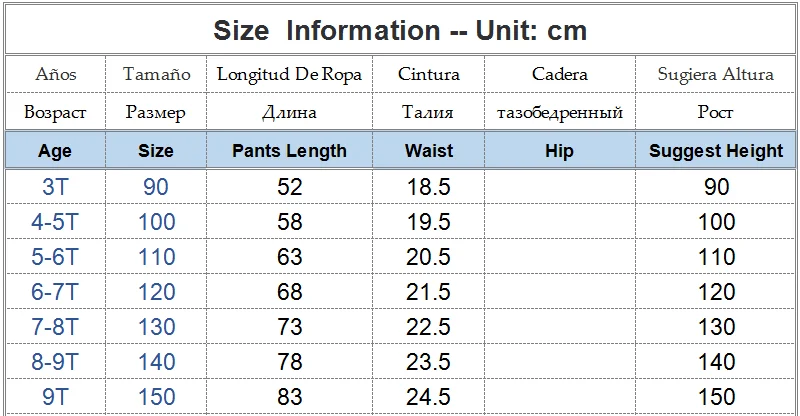Click the 'Pants Length' header cell
This screenshot has height=416, width=800.
click(289, 151)
